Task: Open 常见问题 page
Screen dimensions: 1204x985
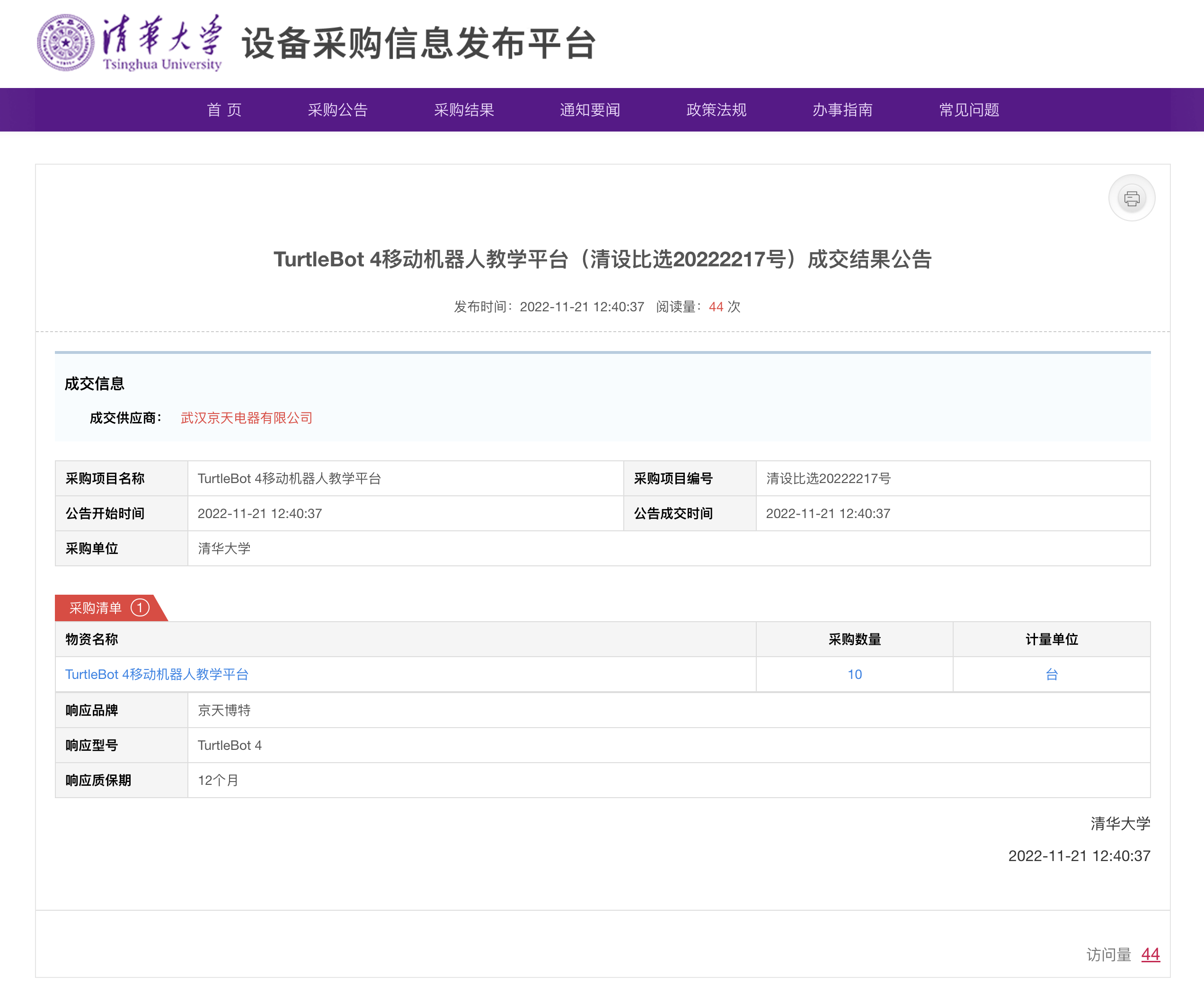Action: pyautogui.click(x=969, y=109)
